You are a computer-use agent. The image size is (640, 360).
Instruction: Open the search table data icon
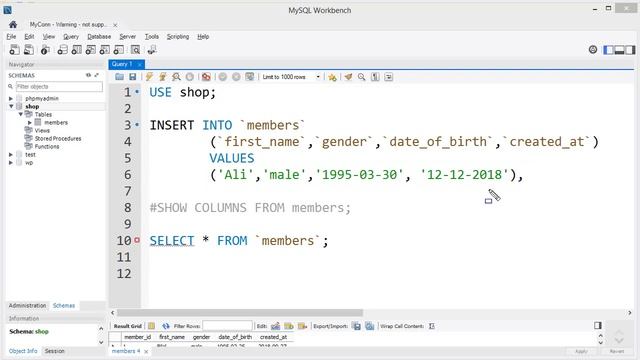click(136, 50)
